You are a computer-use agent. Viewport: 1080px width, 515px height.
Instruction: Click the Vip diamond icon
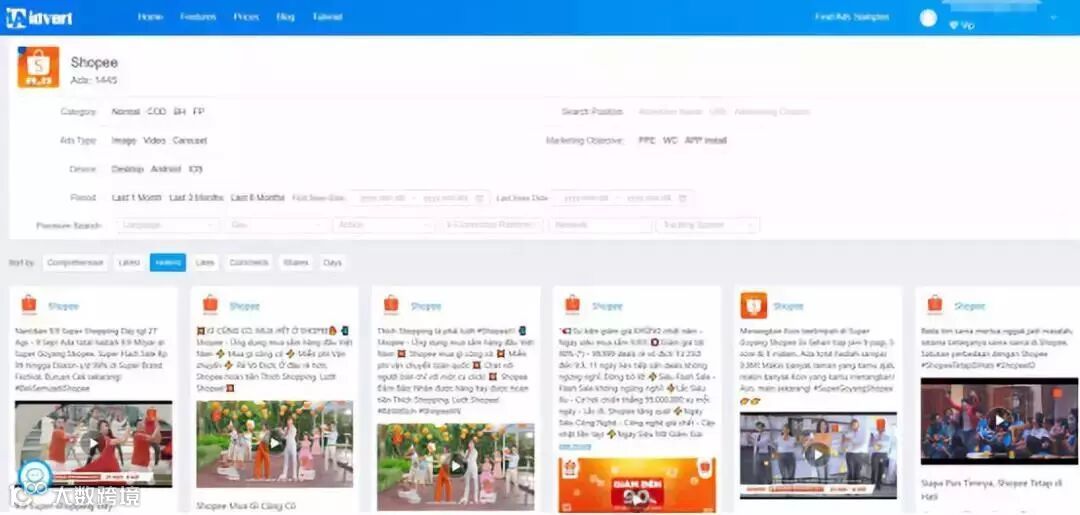click(x=953, y=25)
